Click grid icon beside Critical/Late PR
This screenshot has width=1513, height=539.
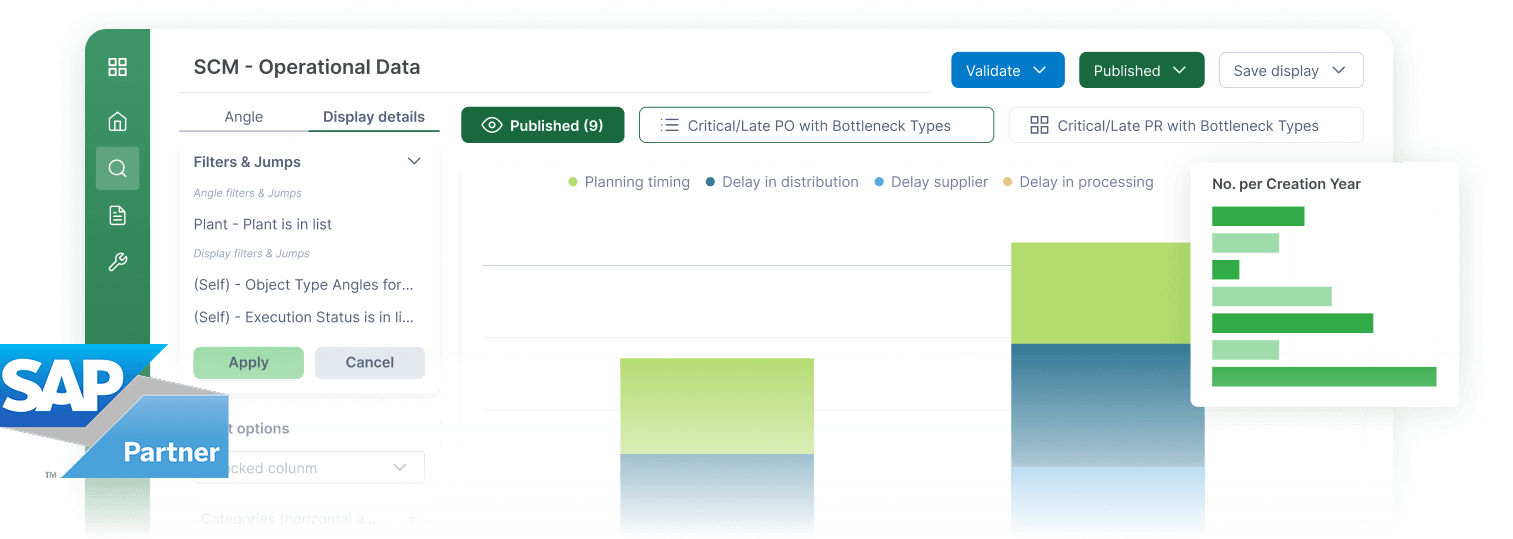pyautogui.click(x=1039, y=126)
